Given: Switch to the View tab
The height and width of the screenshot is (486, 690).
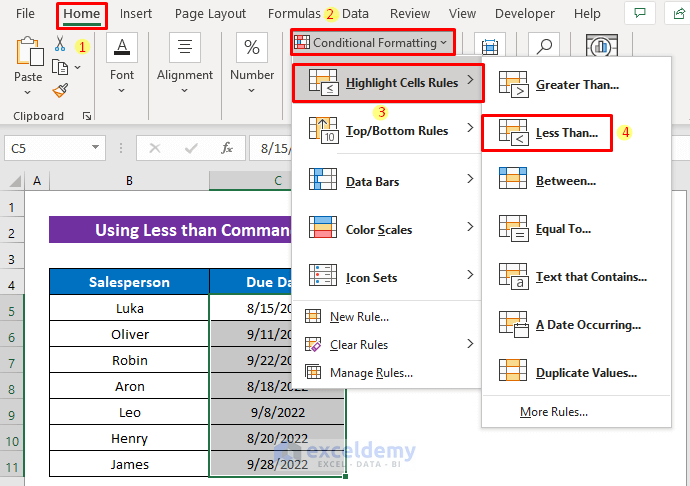Looking at the screenshot, I should (462, 14).
